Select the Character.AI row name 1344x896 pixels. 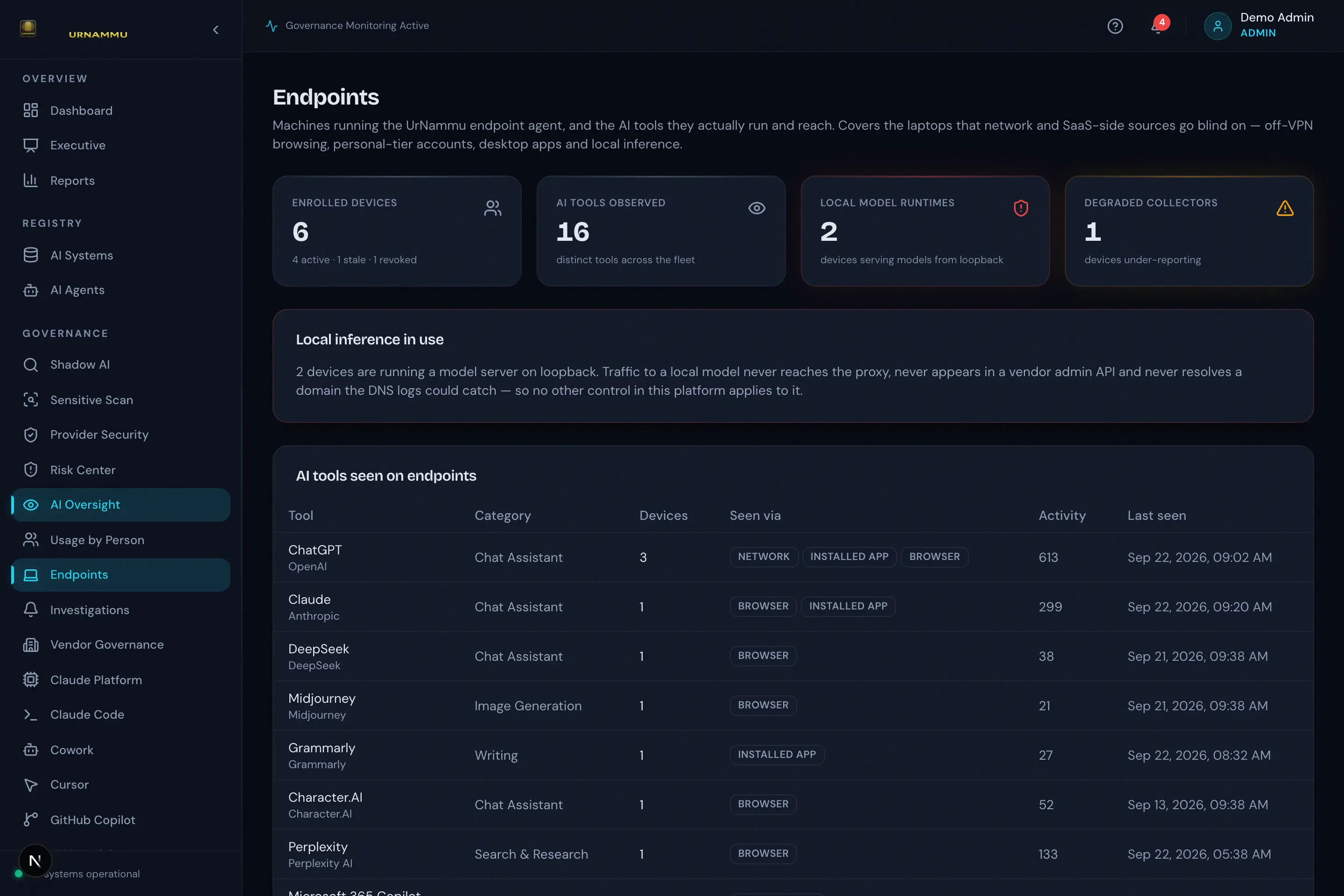point(325,797)
